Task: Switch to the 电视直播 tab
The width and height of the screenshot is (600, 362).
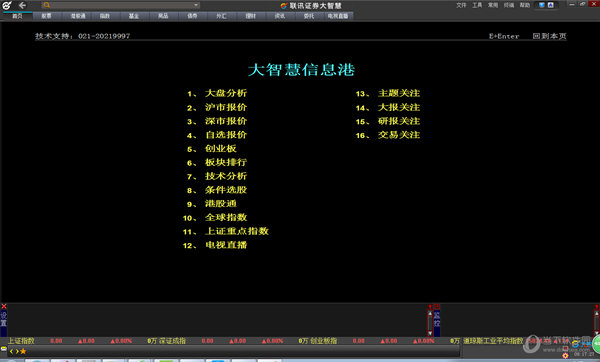Action: tap(338, 16)
